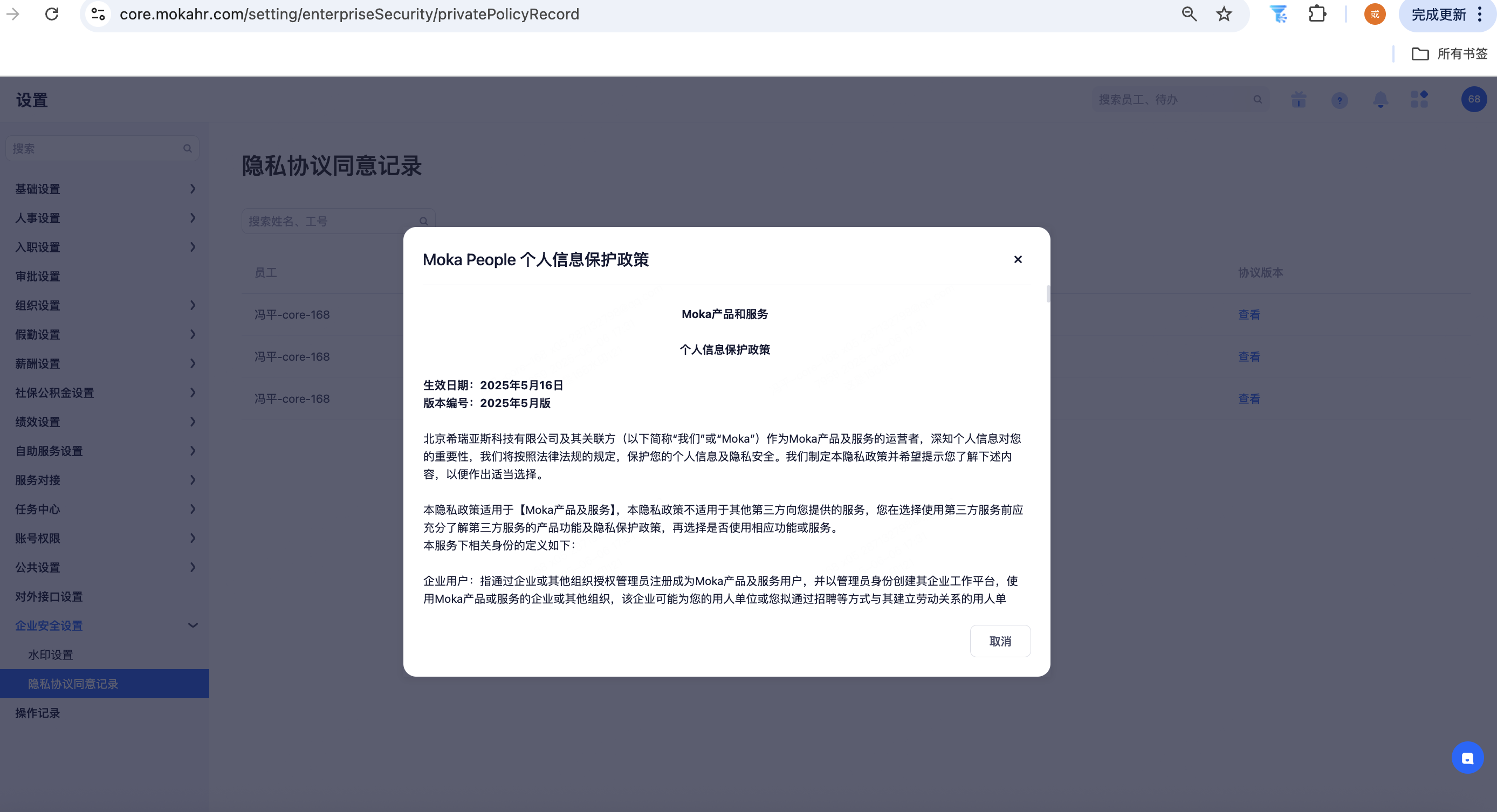Click the zoom magnifier icon in the address bar
This screenshot has width=1497, height=812.
coord(1189,14)
